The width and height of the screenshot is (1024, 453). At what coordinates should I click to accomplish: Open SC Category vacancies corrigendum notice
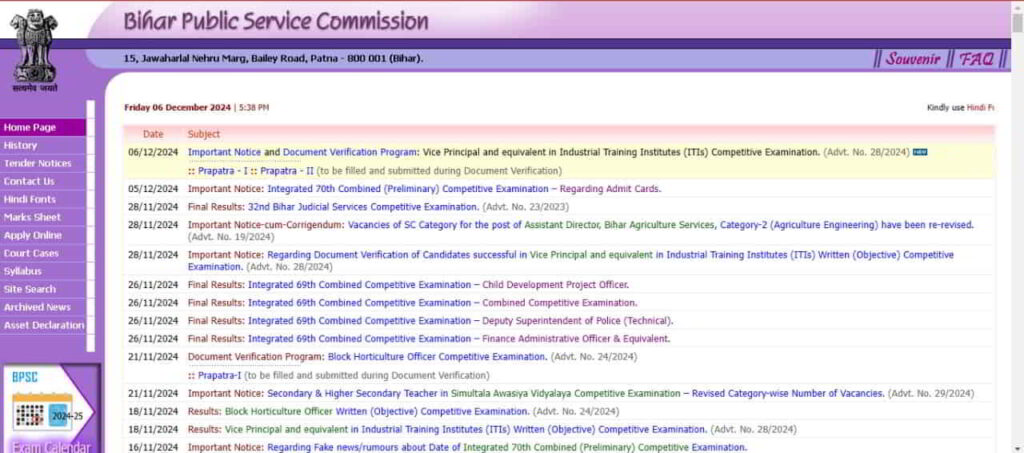point(660,225)
